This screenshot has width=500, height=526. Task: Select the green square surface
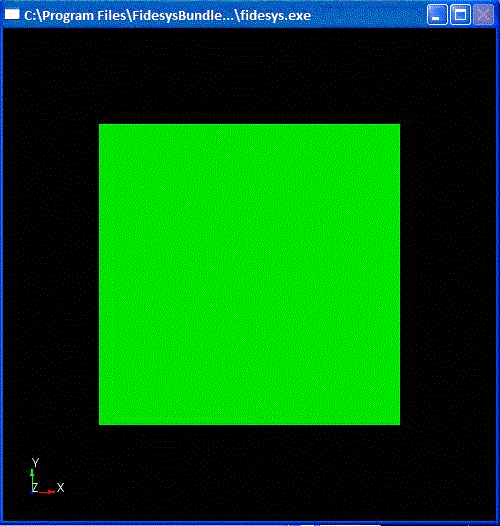point(249,274)
